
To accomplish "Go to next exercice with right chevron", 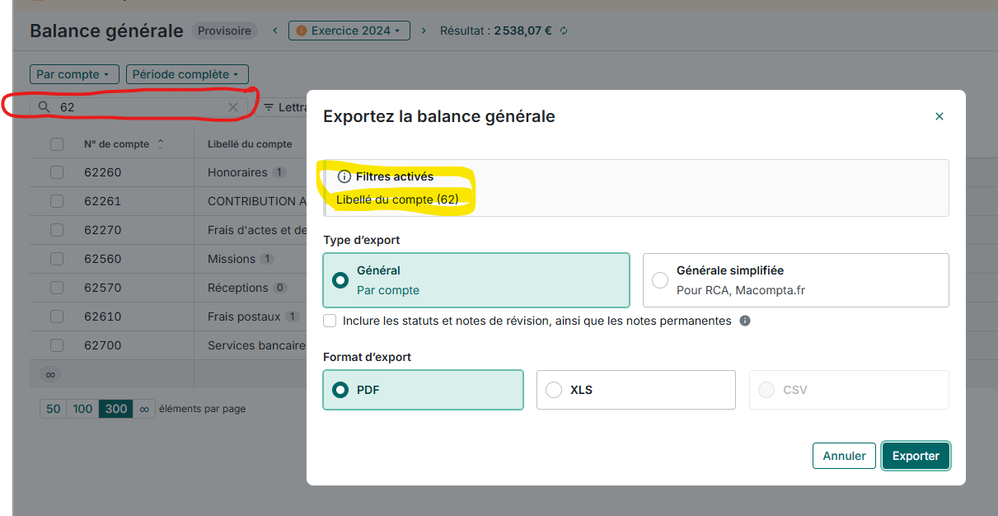I will 423,31.
